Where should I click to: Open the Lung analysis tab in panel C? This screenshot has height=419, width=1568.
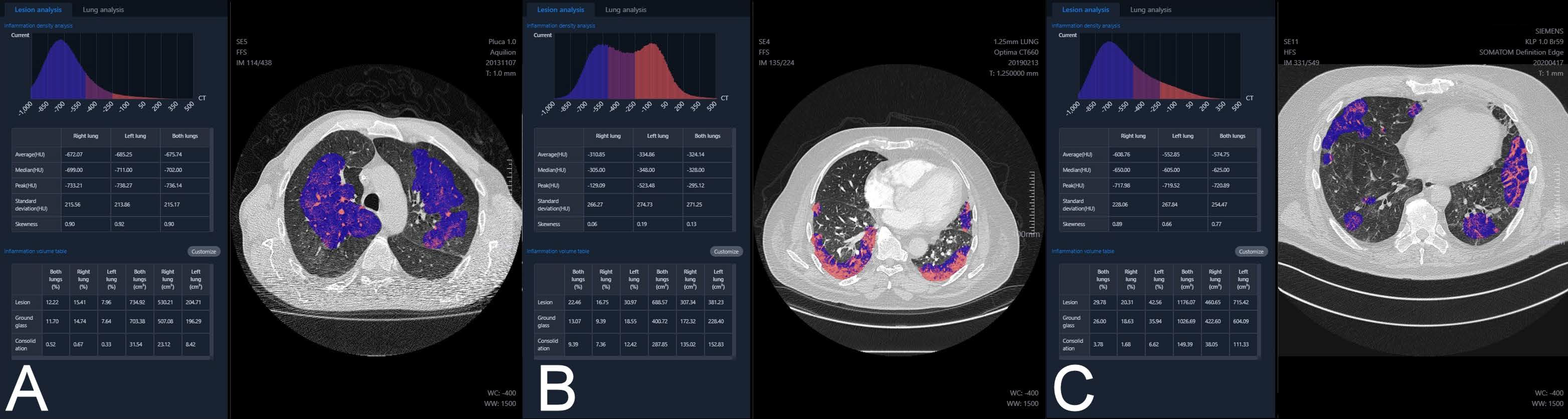pos(1151,10)
